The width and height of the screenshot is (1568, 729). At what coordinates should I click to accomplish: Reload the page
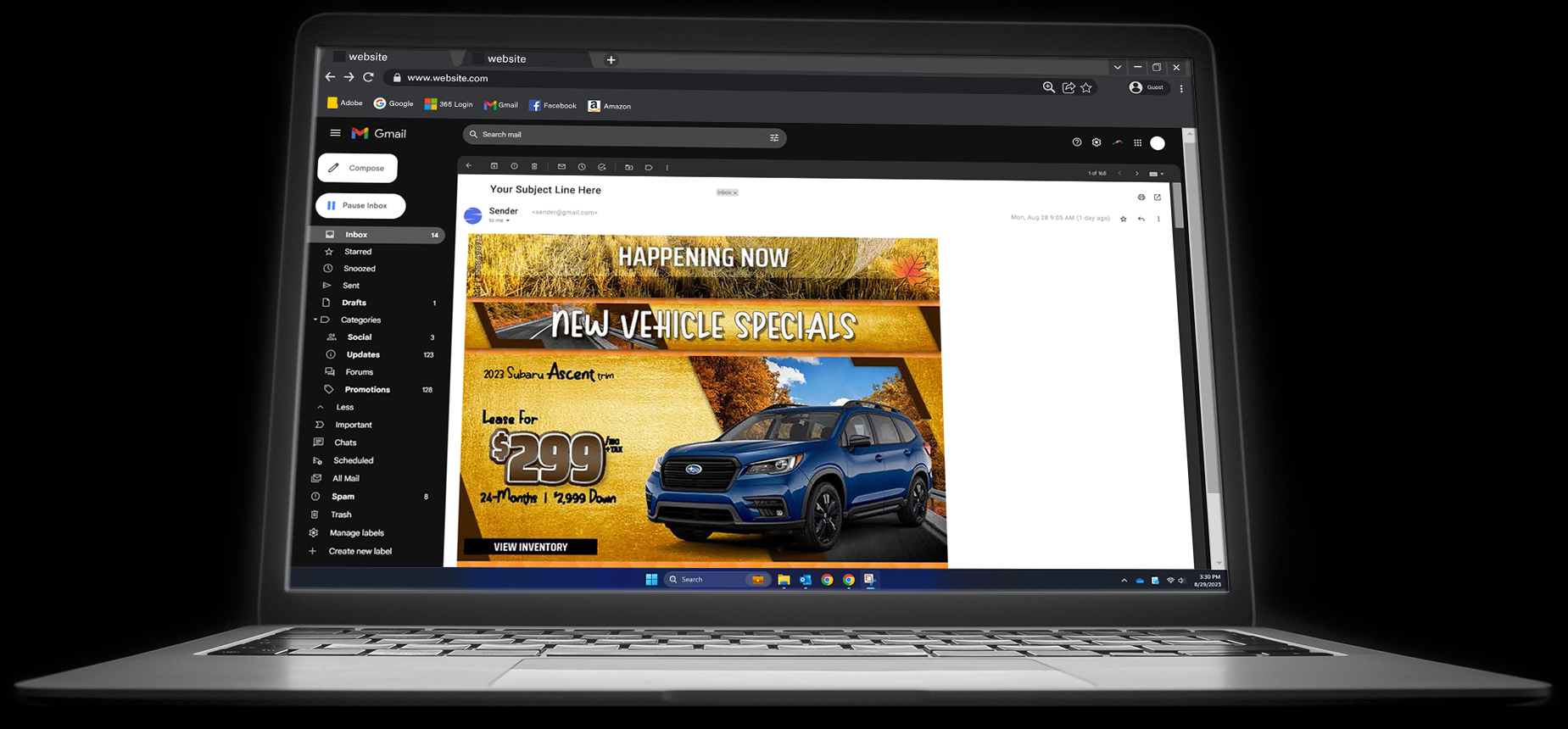[x=368, y=77]
